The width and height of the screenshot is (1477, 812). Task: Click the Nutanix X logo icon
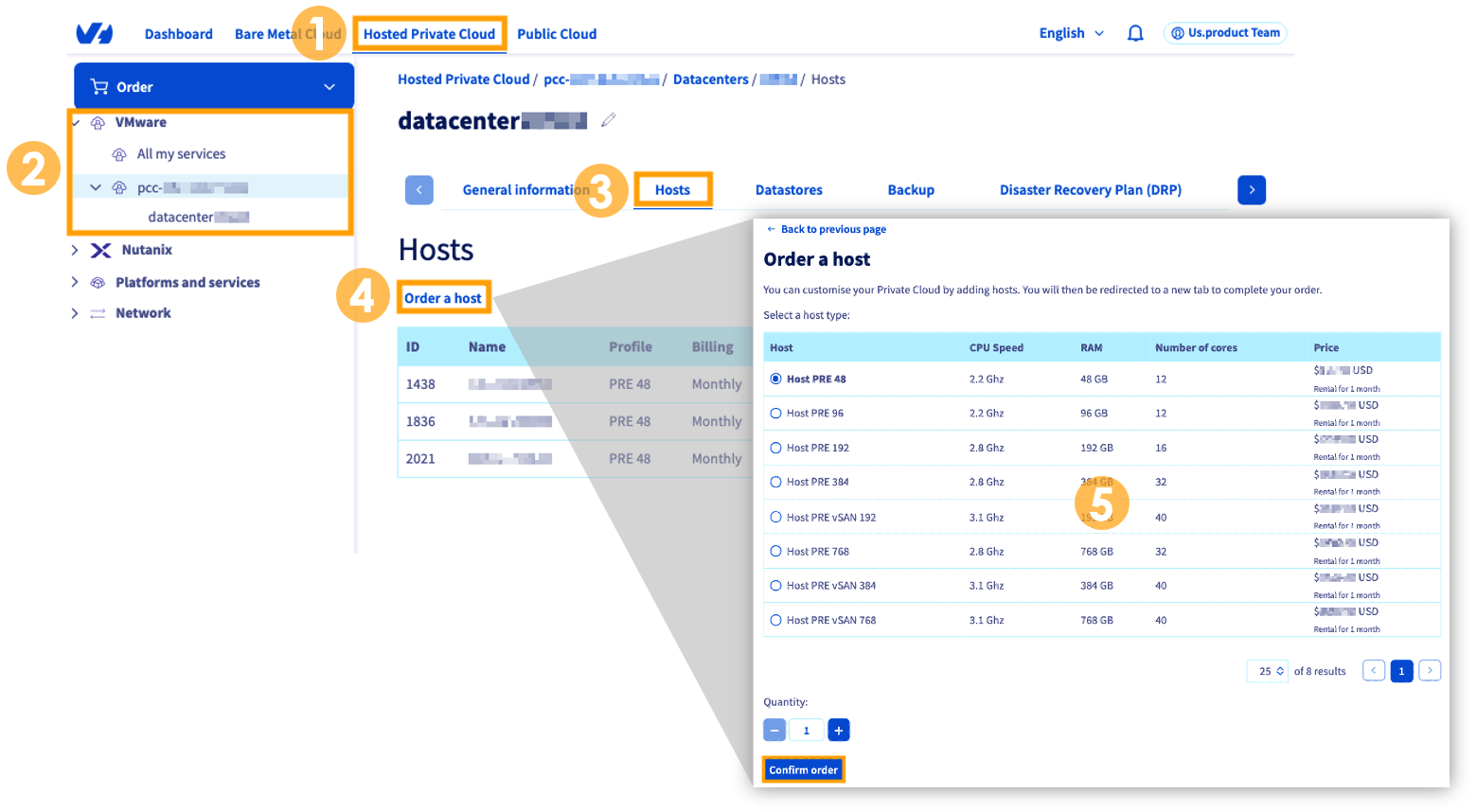(100, 251)
